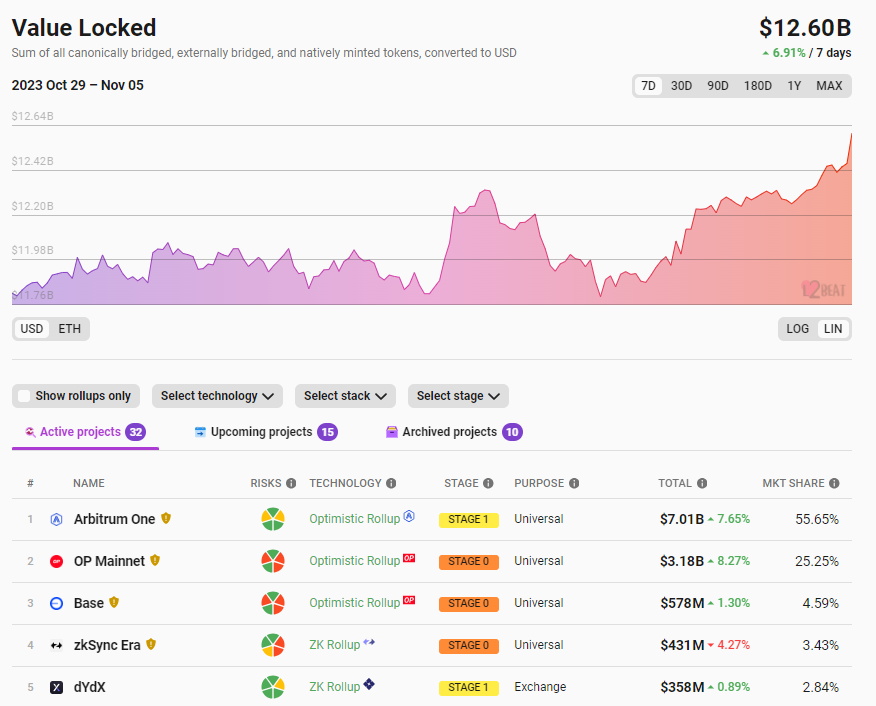The height and width of the screenshot is (706, 876).
Task: Expand the Select stage dropdown
Action: [458, 396]
